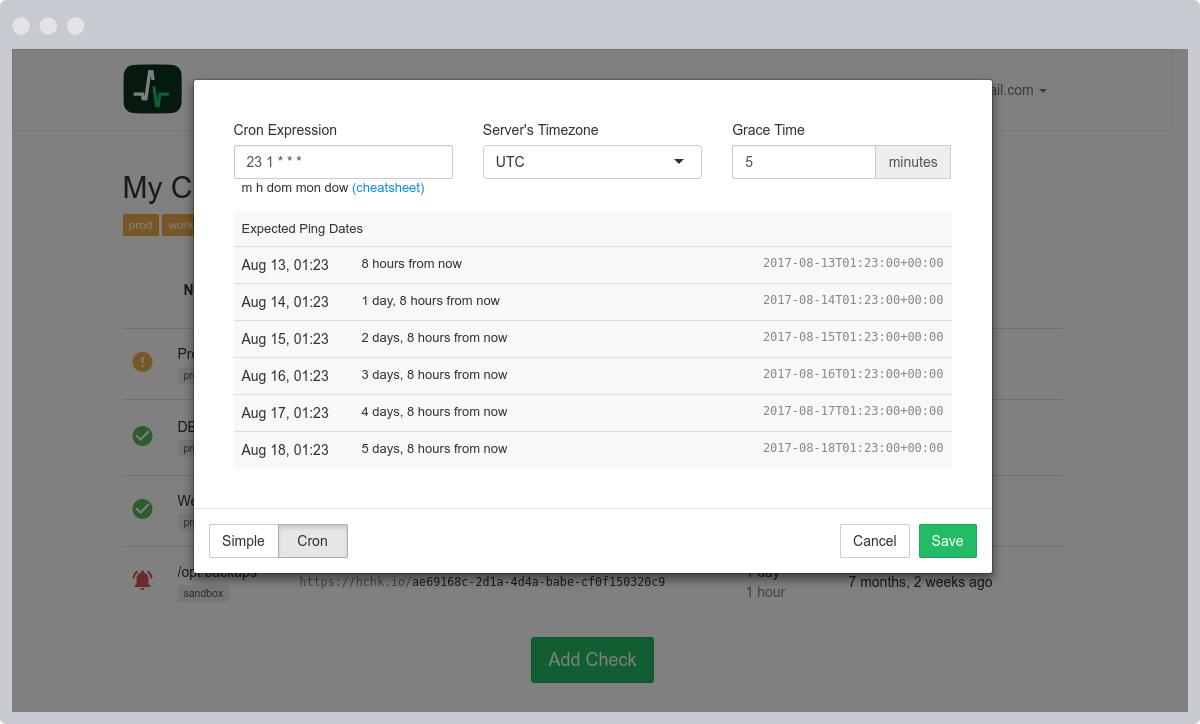Click the Healthchecks pulse logo
Image resolution: width=1200 pixels, height=724 pixels.
click(152, 89)
